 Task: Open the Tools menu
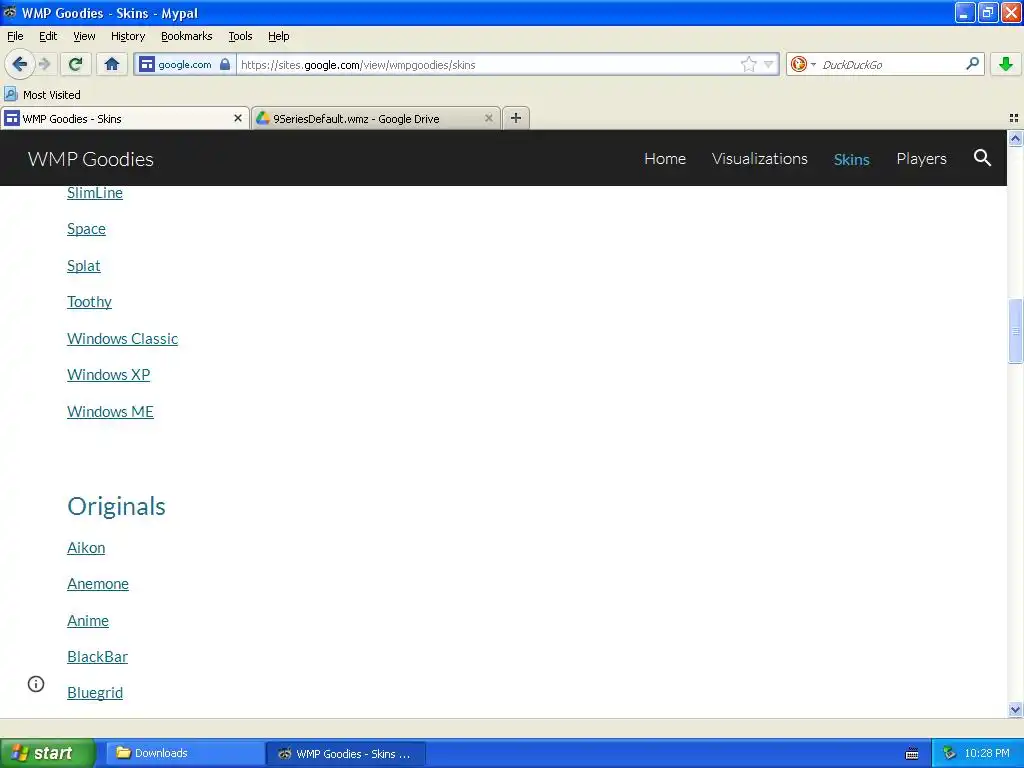(x=240, y=36)
